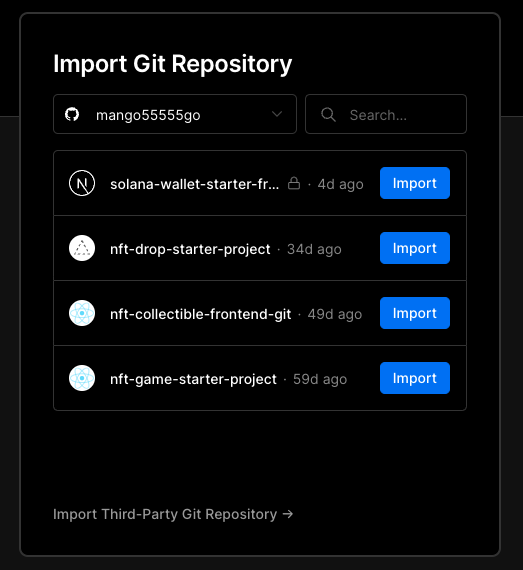Focus the Search repositories field
Screen dimensions: 523x570
(386, 114)
